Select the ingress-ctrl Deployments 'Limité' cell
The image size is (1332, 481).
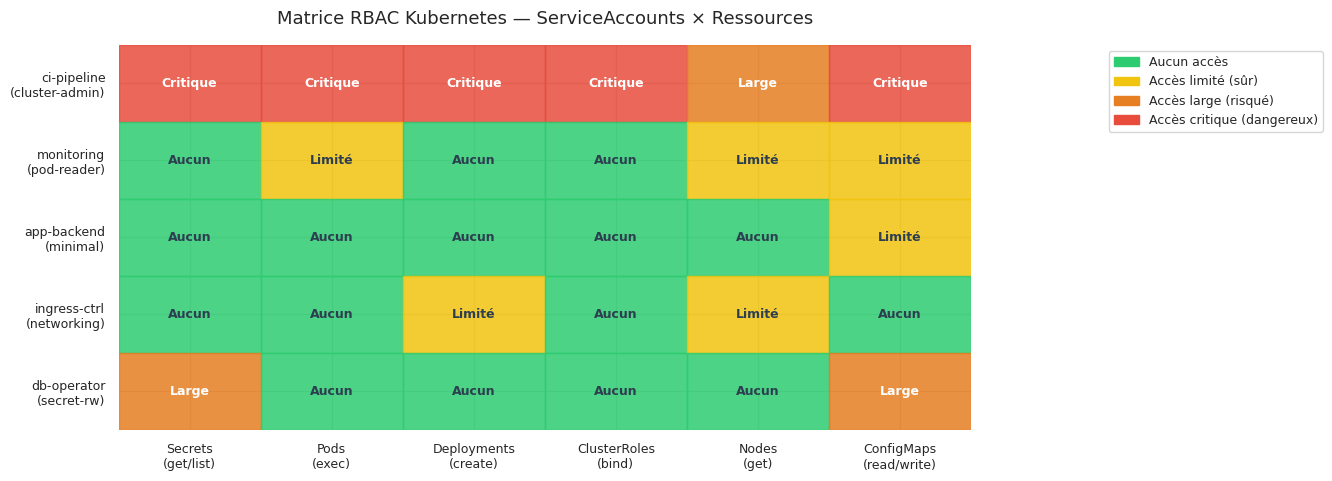tap(473, 314)
